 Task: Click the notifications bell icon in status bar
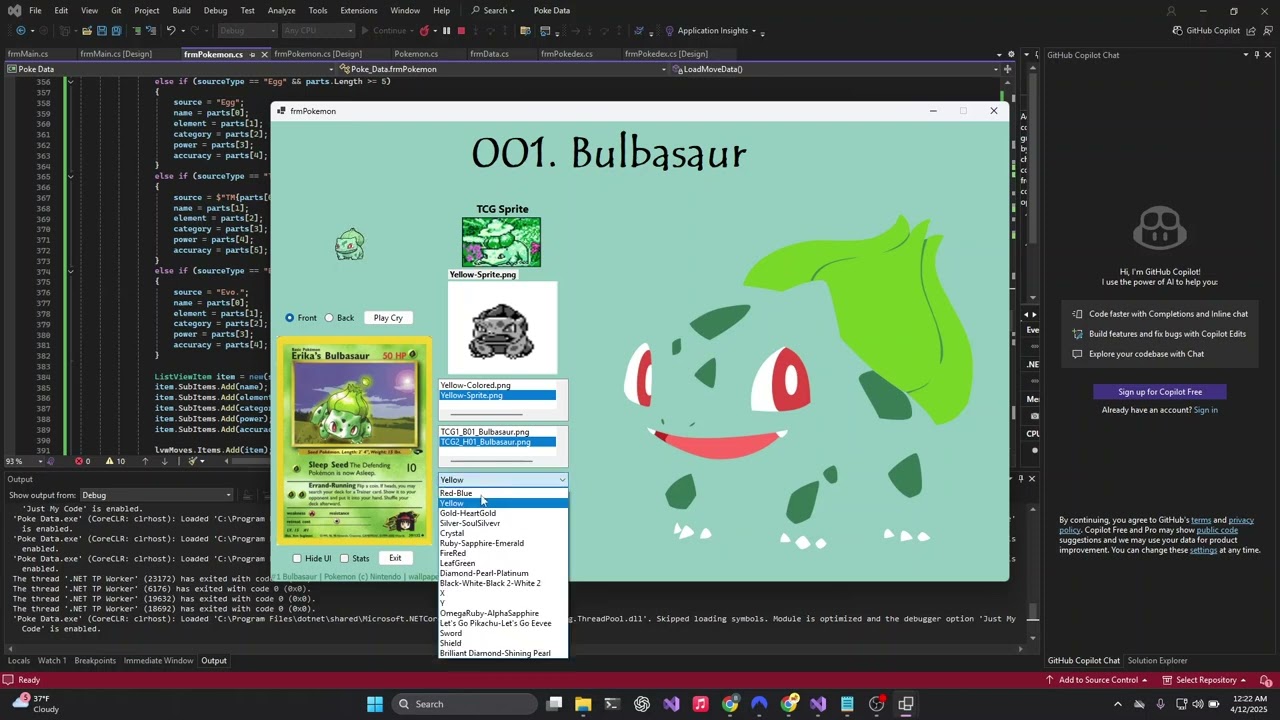[x=1265, y=680]
